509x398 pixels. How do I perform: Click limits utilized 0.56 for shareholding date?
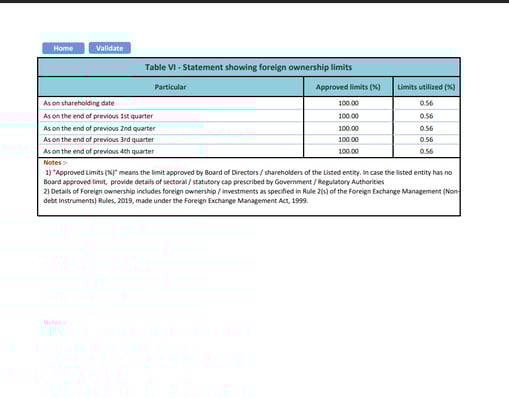(x=427, y=103)
